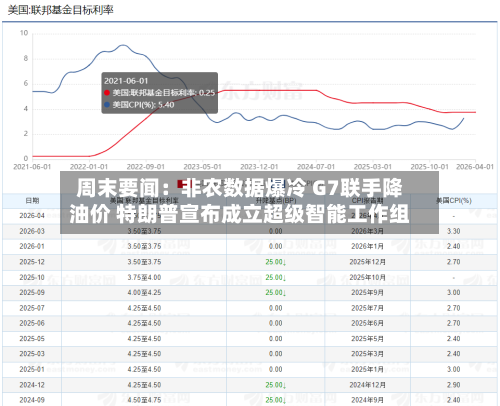Select date cell 2025-01
500x406 pixels.
point(32,369)
